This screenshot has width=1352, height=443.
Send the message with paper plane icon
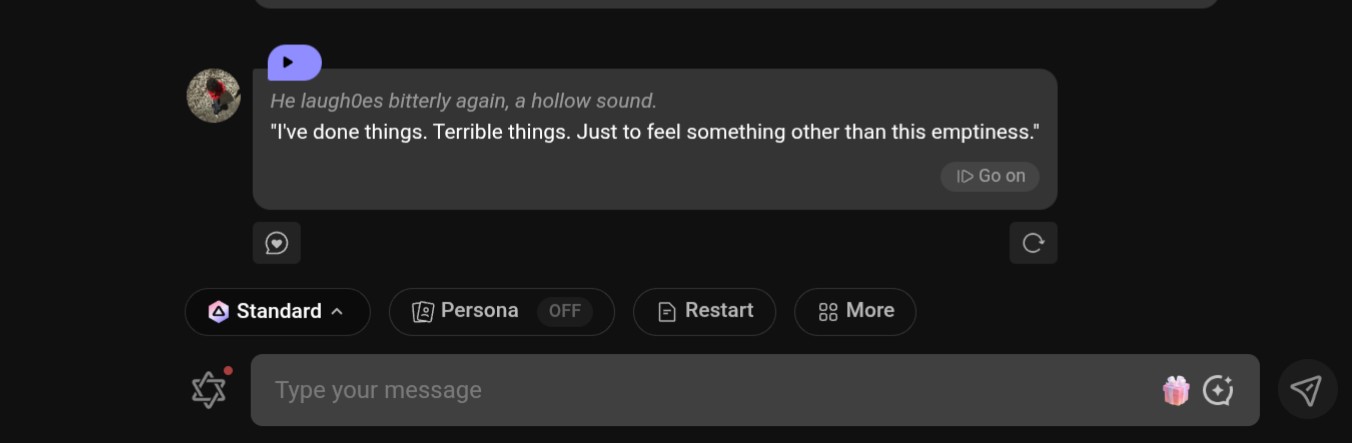click(x=1307, y=390)
